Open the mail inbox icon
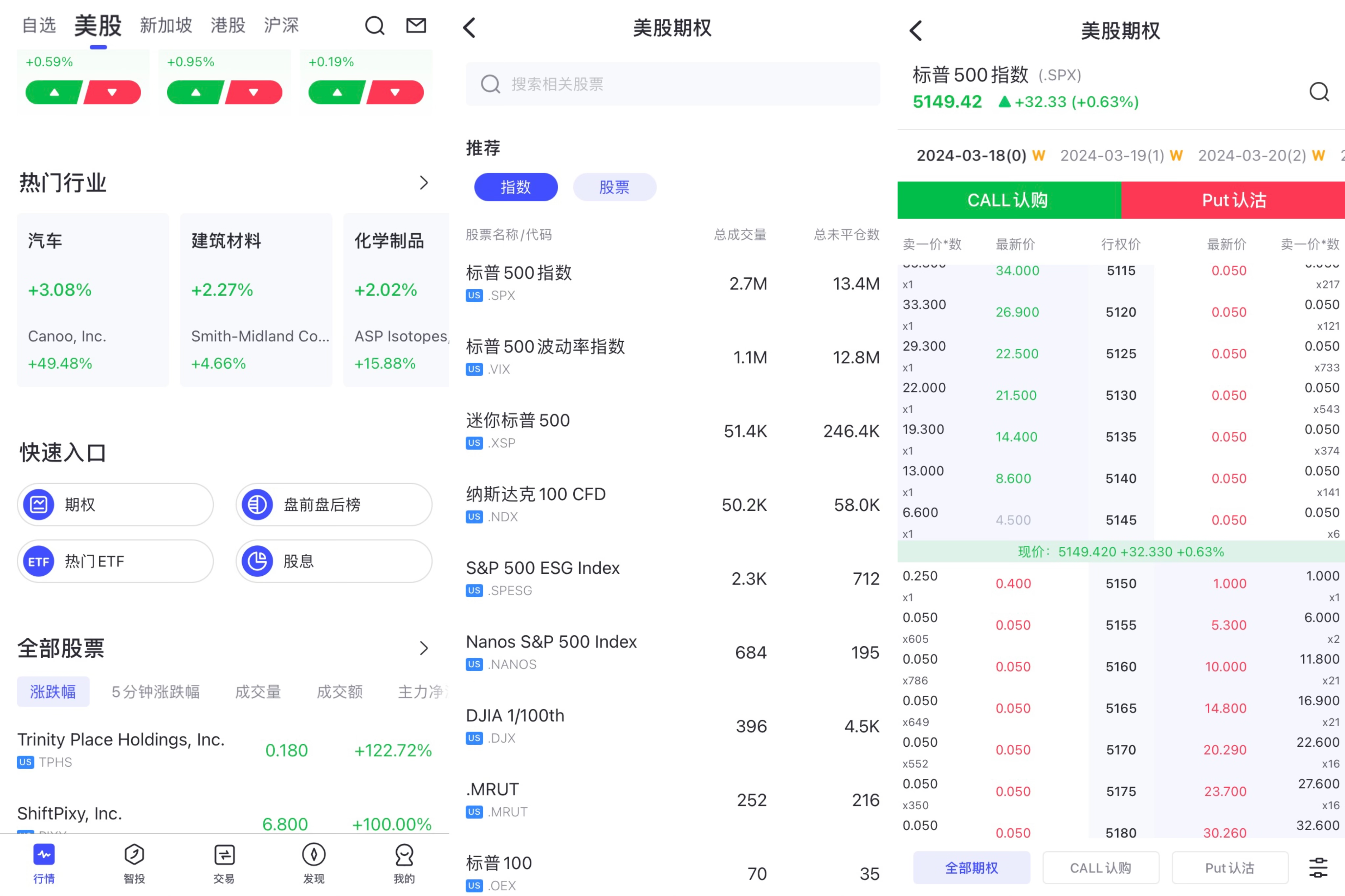Image resolution: width=1345 pixels, height=896 pixels. click(416, 25)
